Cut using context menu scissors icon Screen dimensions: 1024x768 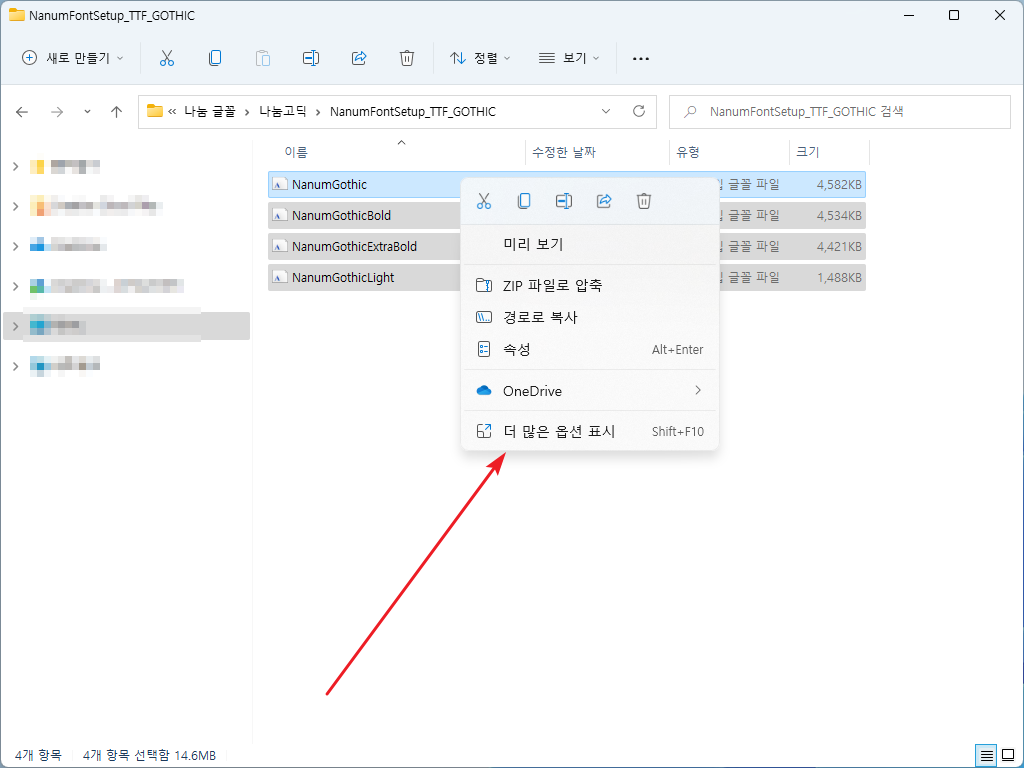pos(484,201)
